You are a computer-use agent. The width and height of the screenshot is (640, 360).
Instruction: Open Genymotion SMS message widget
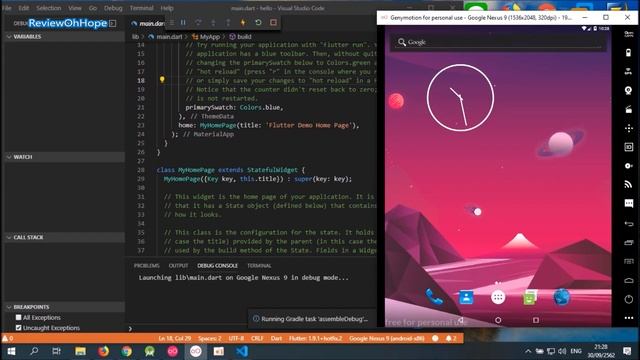[629, 203]
